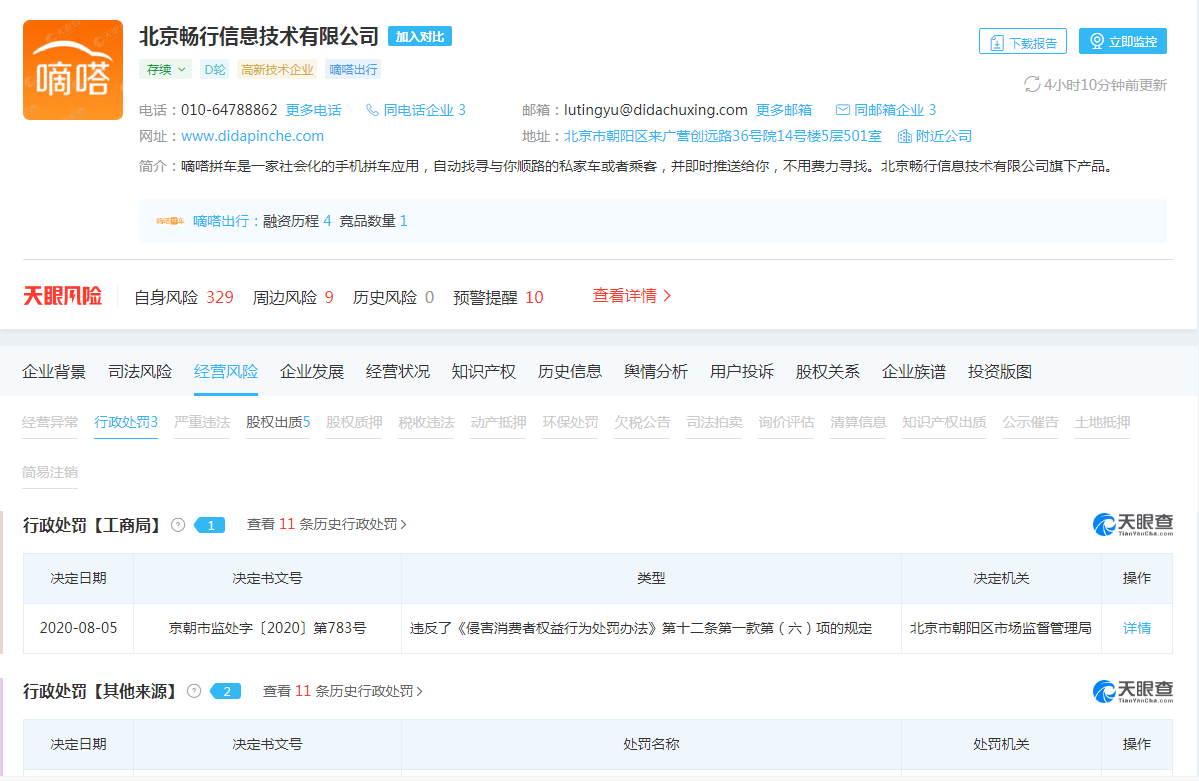This screenshot has width=1199, height=781.
Task: Click the 立即监控 button
Action: 1122,42
